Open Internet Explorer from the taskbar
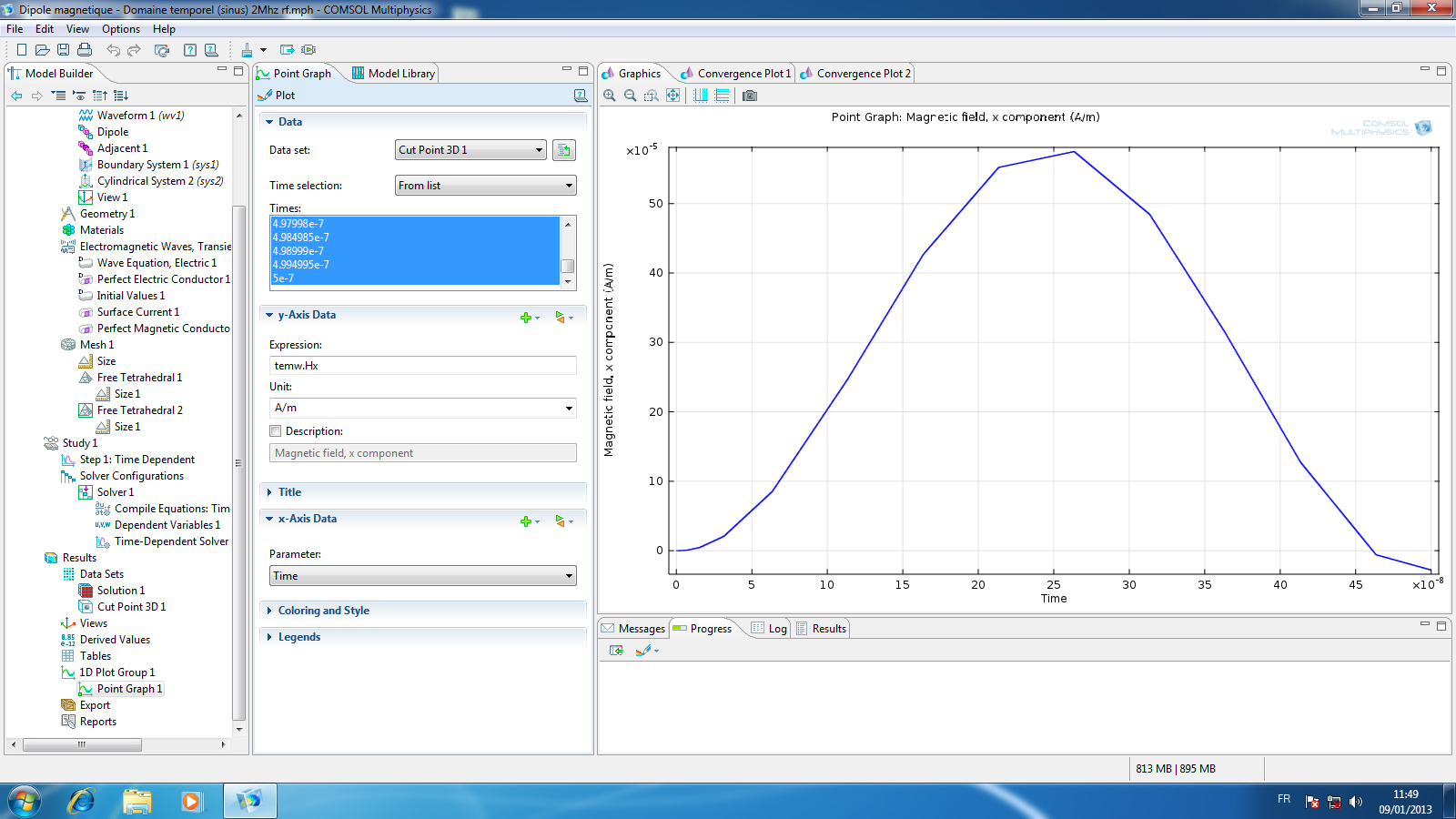The width and height of the screenshot is (1456, 819). (82, 801)
